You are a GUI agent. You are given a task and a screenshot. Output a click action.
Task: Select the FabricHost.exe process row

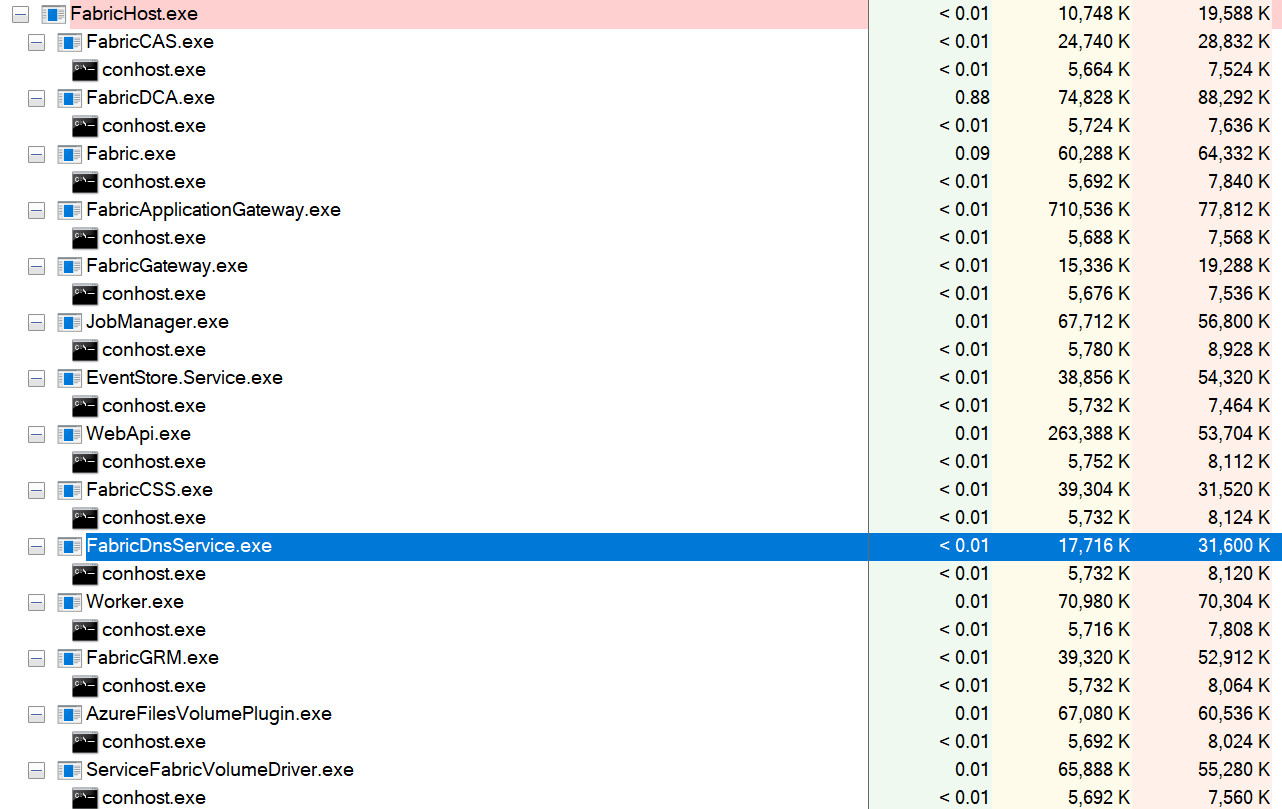(x=641, y=14)
